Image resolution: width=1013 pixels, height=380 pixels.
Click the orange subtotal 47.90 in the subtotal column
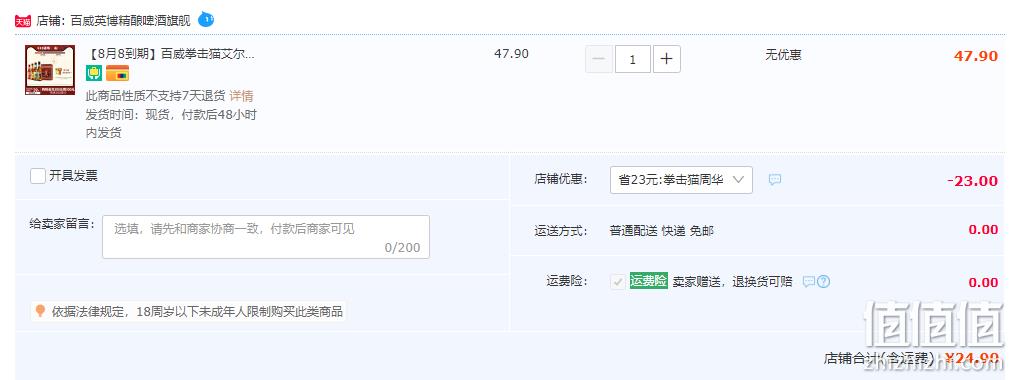(x=976, y=56)
